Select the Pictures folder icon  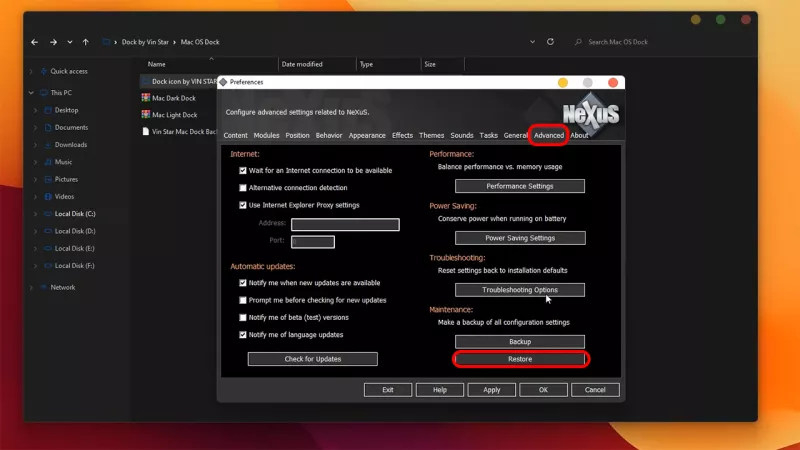click(x=48, y=180)
